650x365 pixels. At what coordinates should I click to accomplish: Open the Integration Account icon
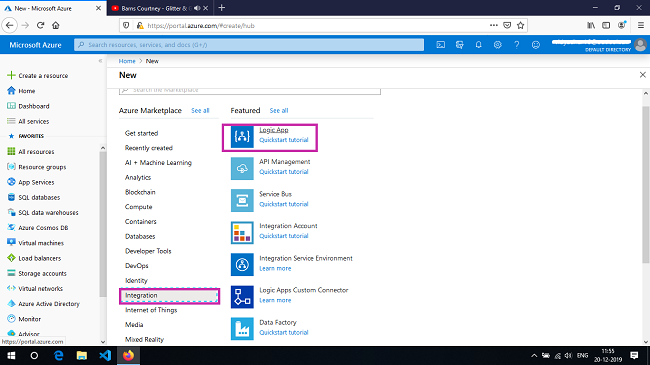242,233
